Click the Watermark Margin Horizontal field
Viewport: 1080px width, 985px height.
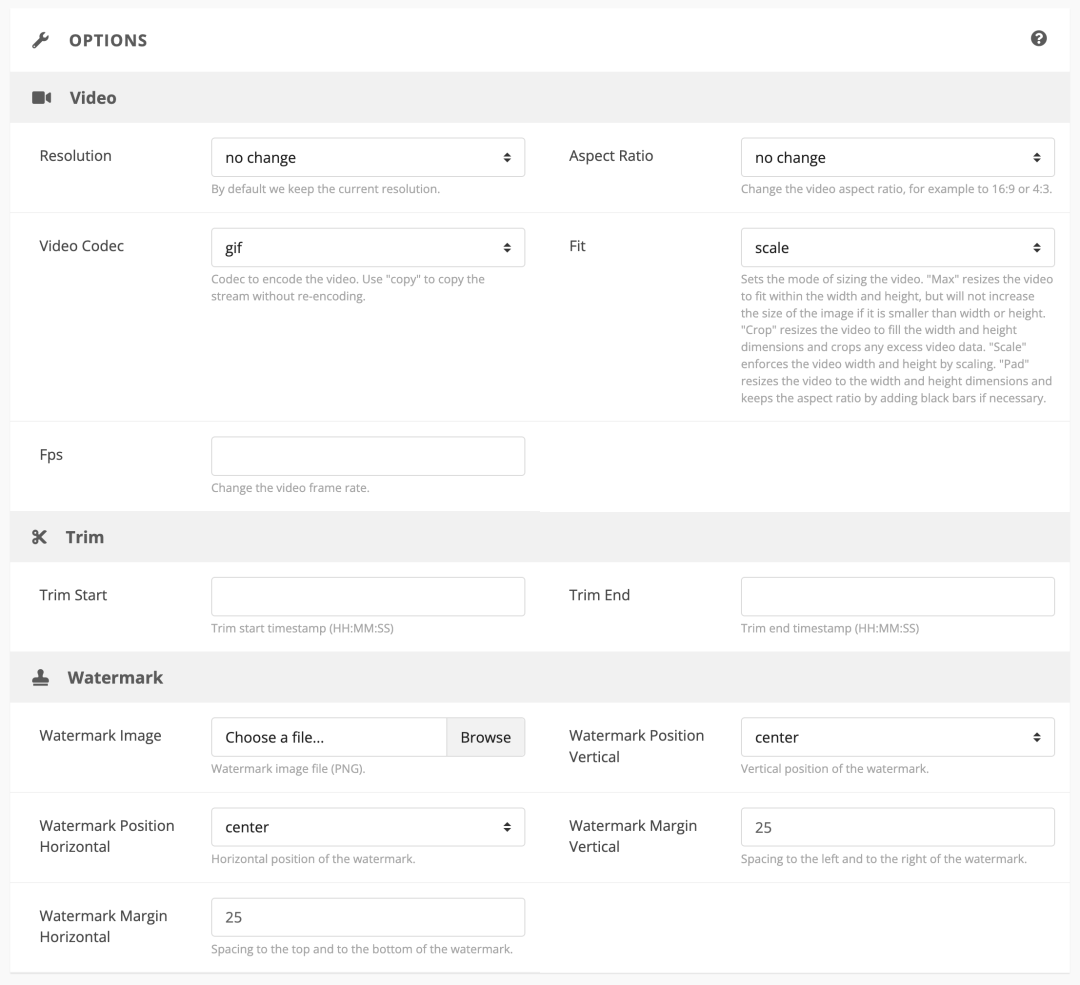coord(368,917)
